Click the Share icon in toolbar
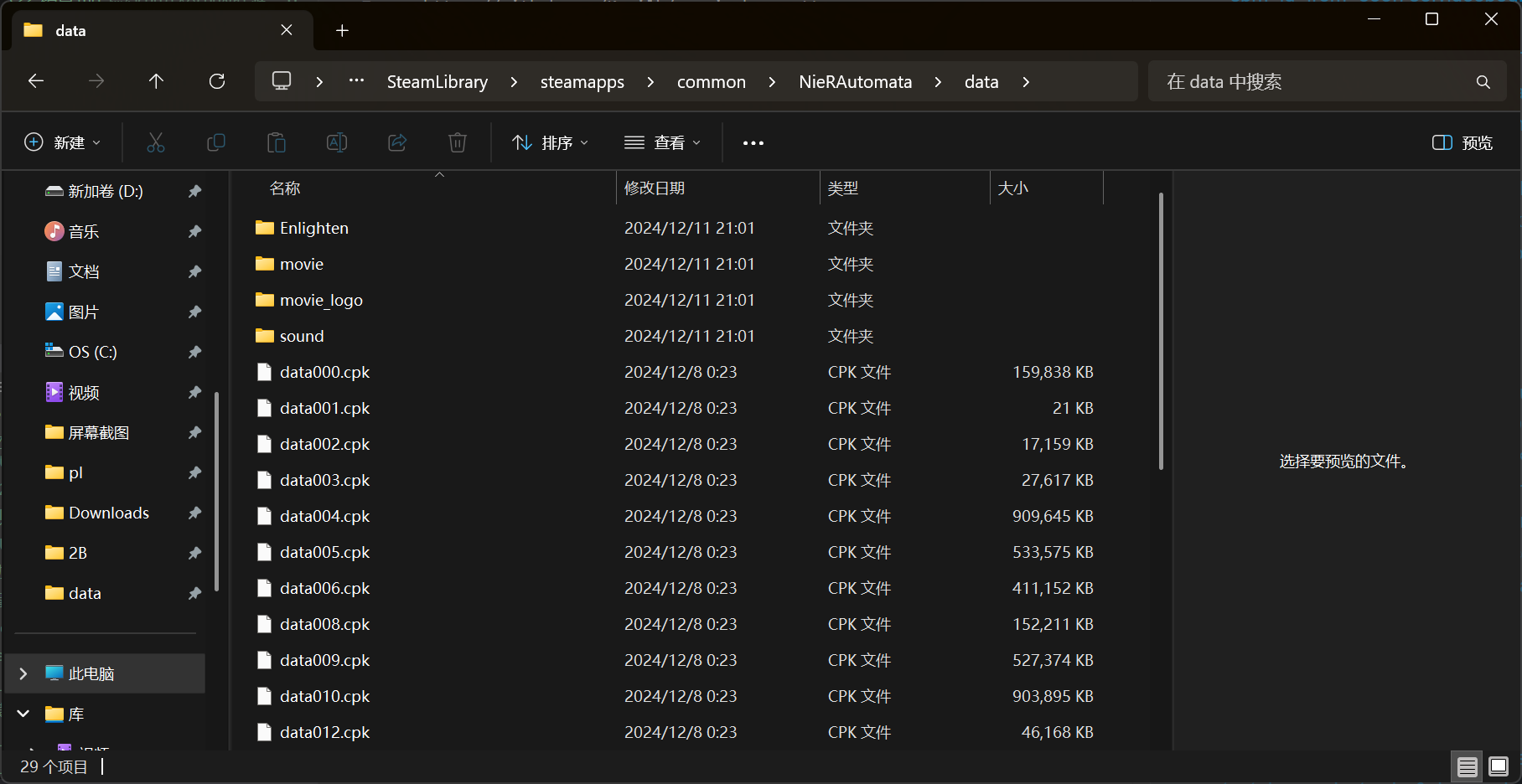This screenshot has height=784, width=1522. click(x=397, y=142)
